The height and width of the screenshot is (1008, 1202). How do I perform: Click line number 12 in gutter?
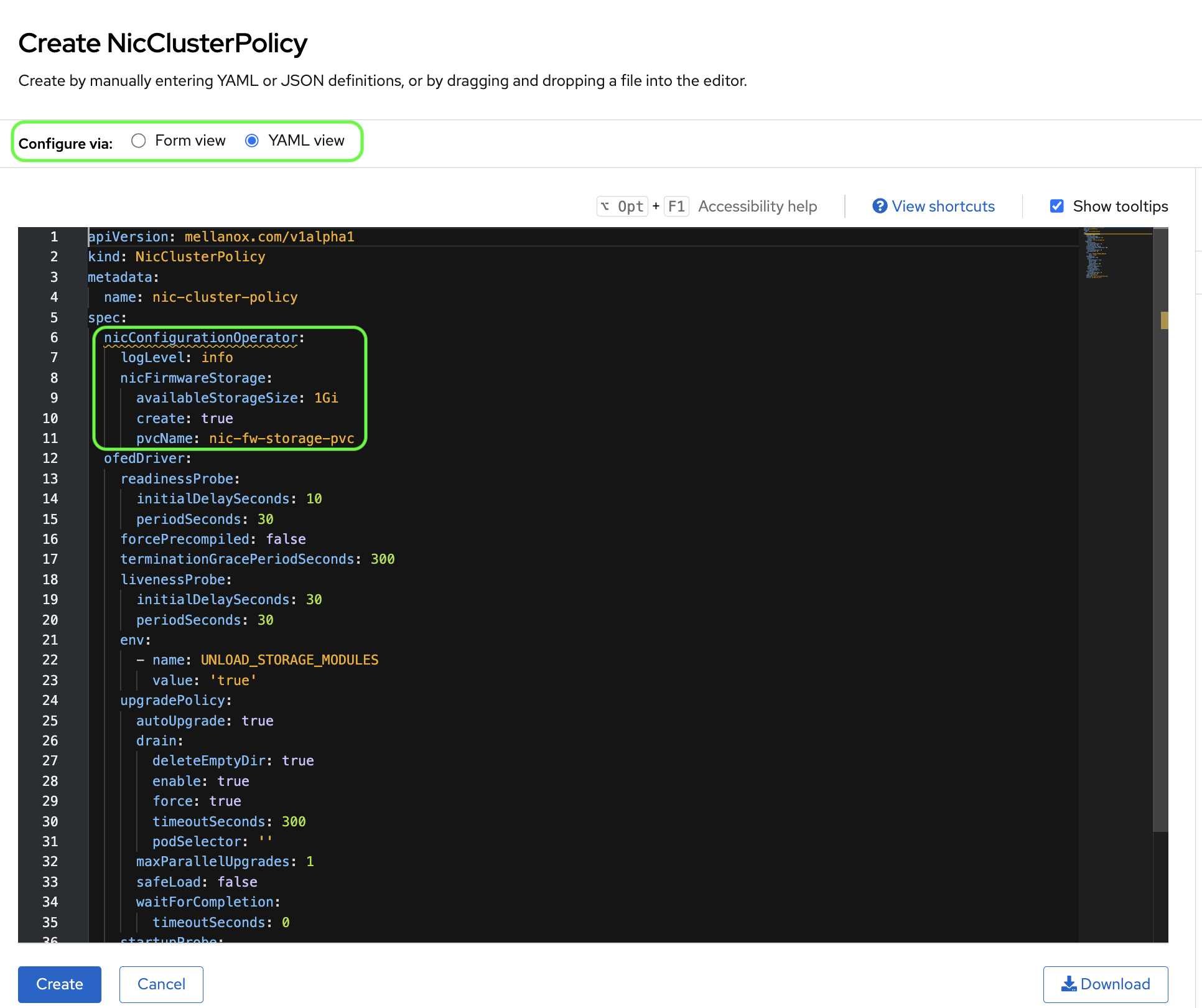click(50, 459)
